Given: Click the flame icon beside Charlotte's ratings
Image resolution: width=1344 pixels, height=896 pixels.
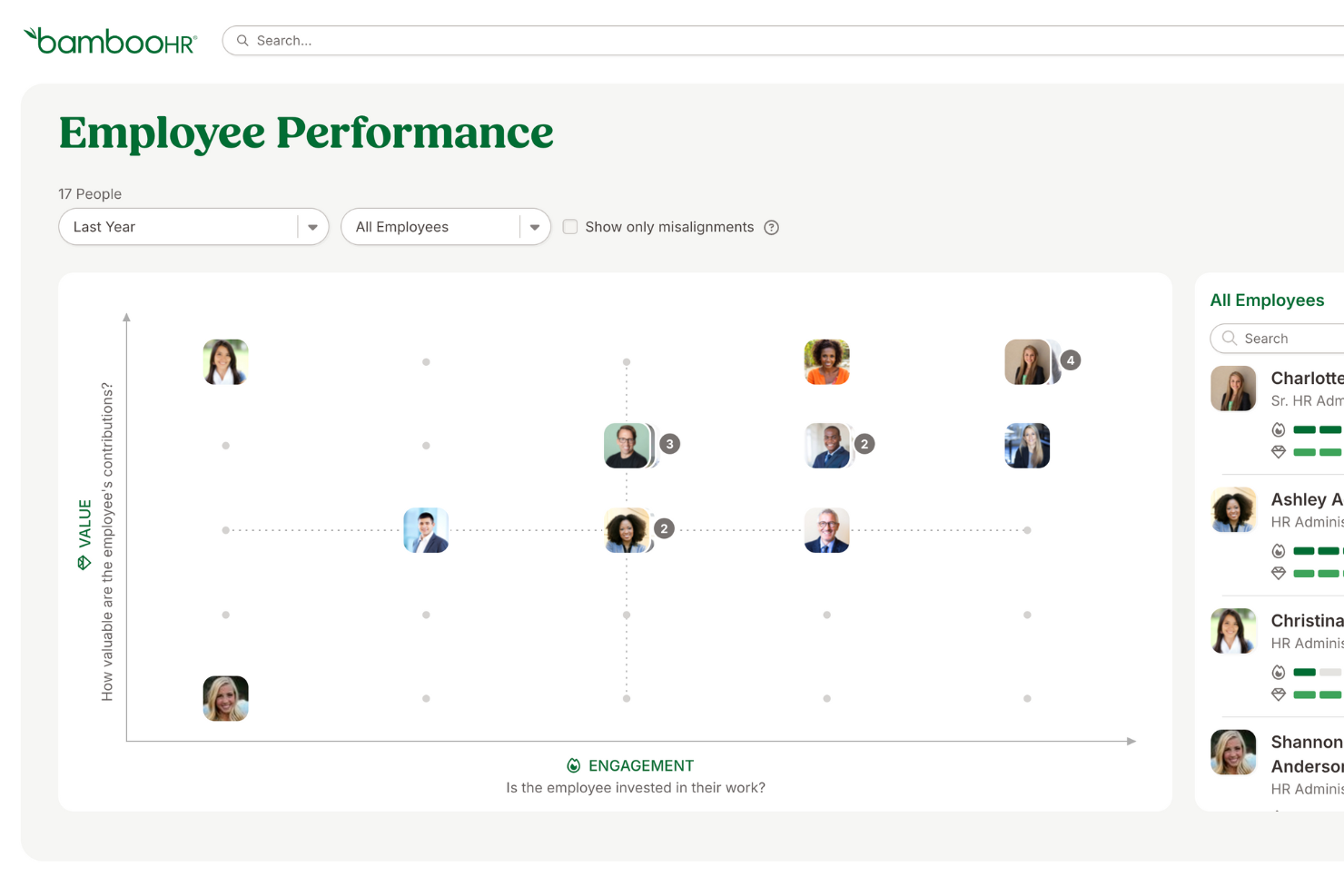Looking at the screenshot, I should [1279, 428].
